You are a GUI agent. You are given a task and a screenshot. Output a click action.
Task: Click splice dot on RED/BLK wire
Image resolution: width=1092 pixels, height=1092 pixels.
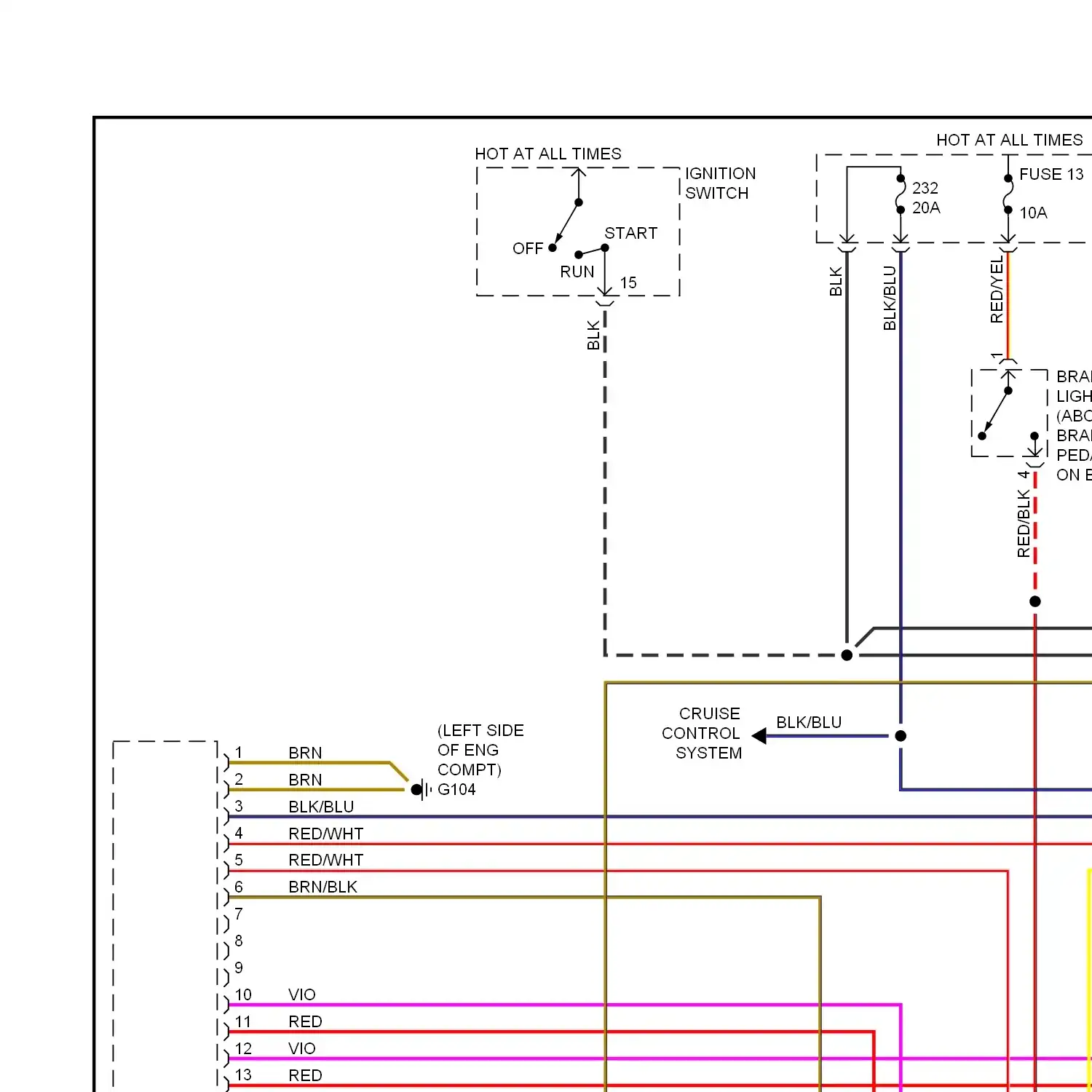tap(1035, 601)
